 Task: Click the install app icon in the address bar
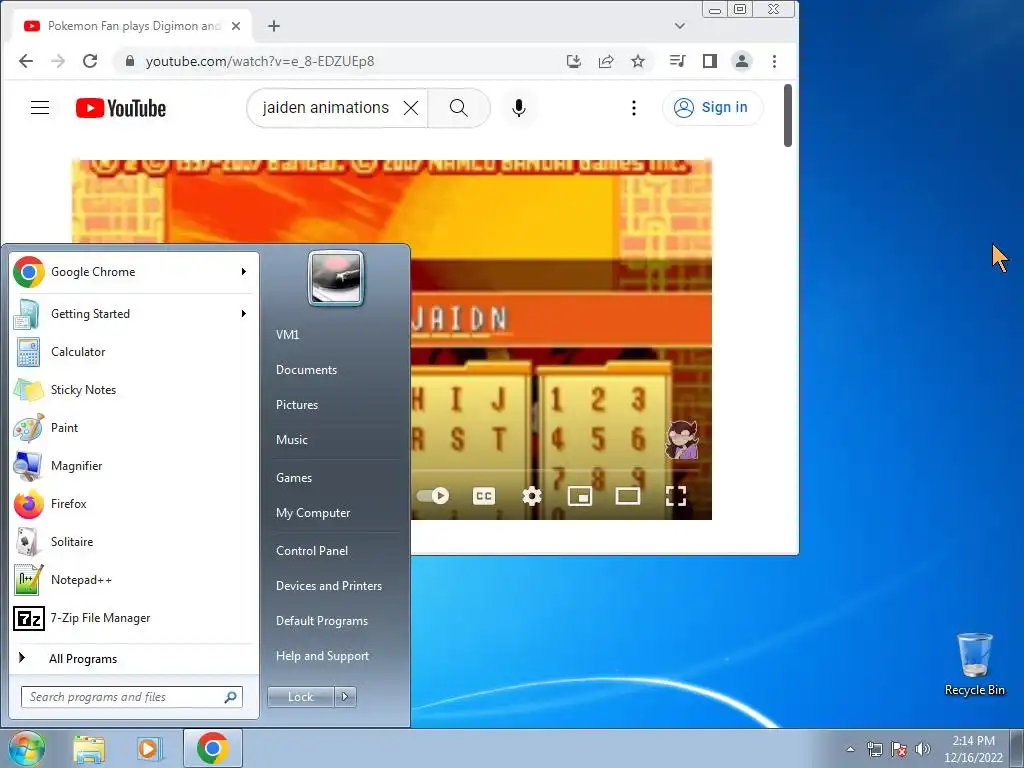pyautogui.click(x=574, y=61)
